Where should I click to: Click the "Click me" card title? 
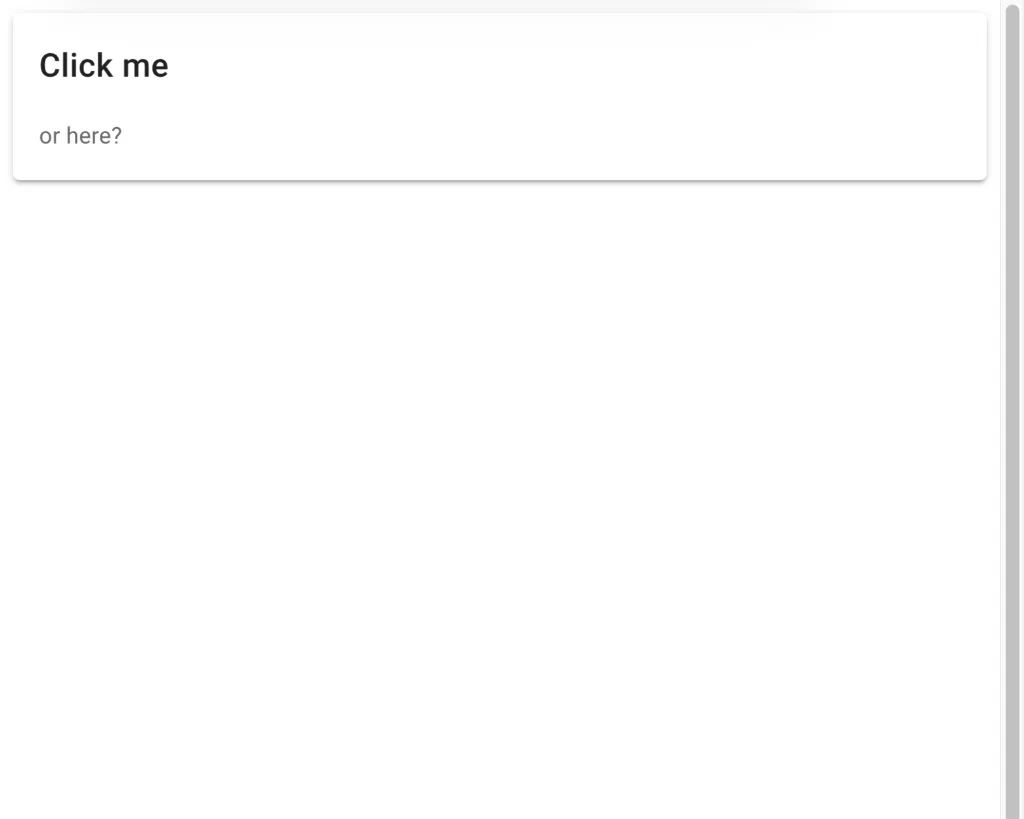(x=104, y=66)
